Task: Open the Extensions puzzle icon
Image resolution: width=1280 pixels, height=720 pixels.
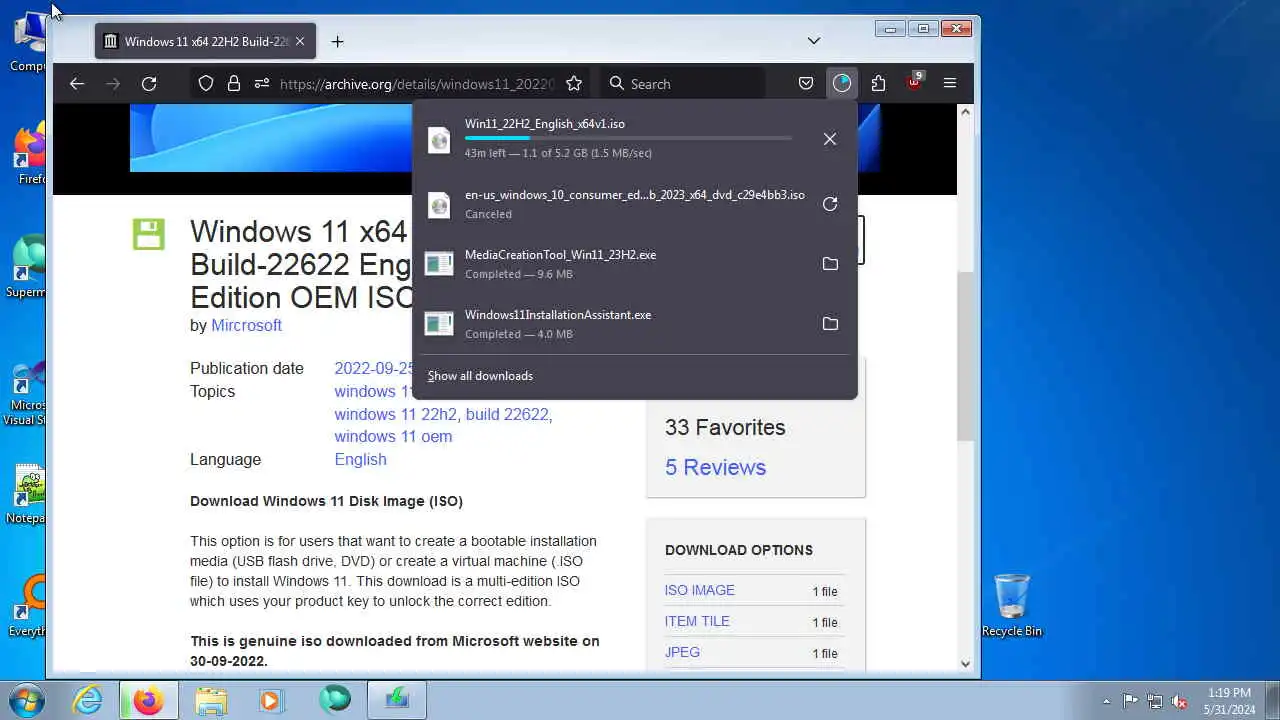Action: coord(878,84)
